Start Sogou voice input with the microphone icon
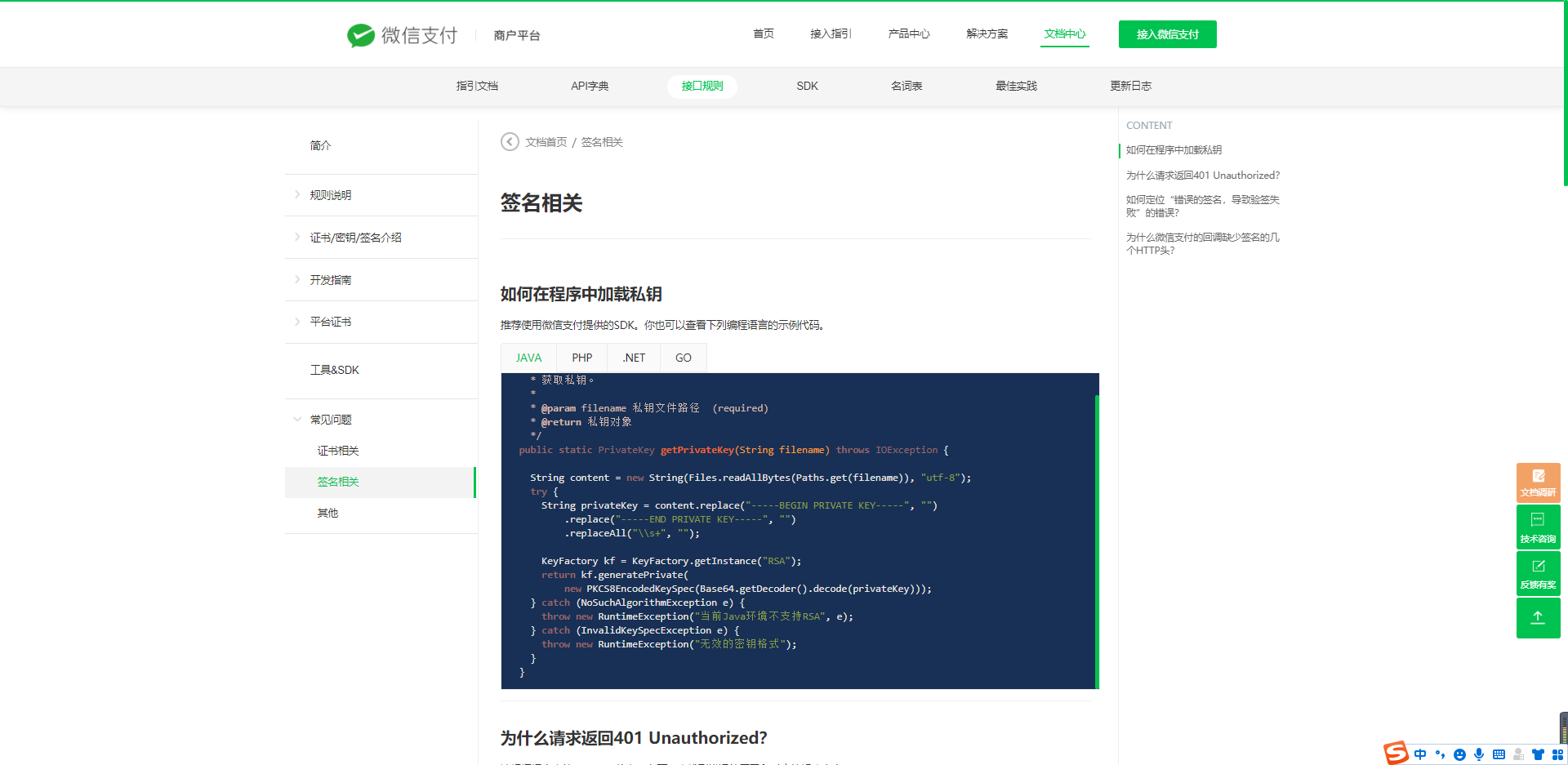Screen dimensions: 1568x765 pyautogui.click(x=1479, y=754)
